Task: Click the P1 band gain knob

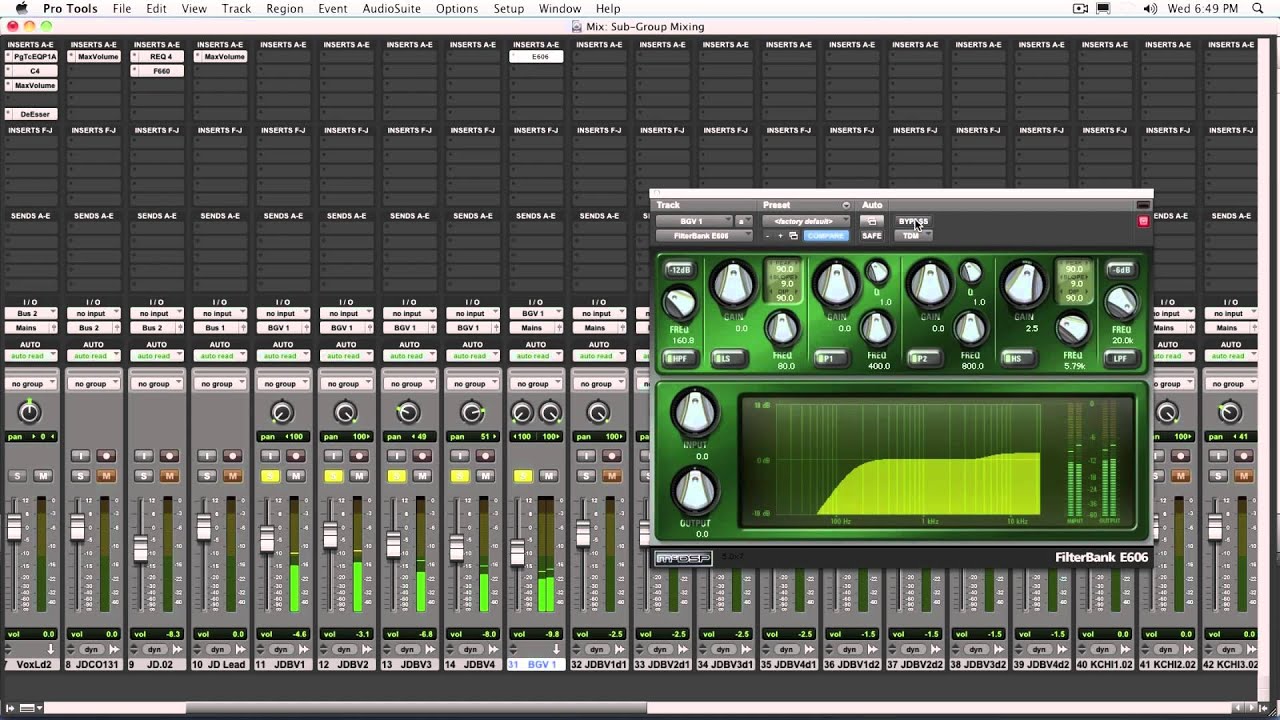Action: (836, 285)
